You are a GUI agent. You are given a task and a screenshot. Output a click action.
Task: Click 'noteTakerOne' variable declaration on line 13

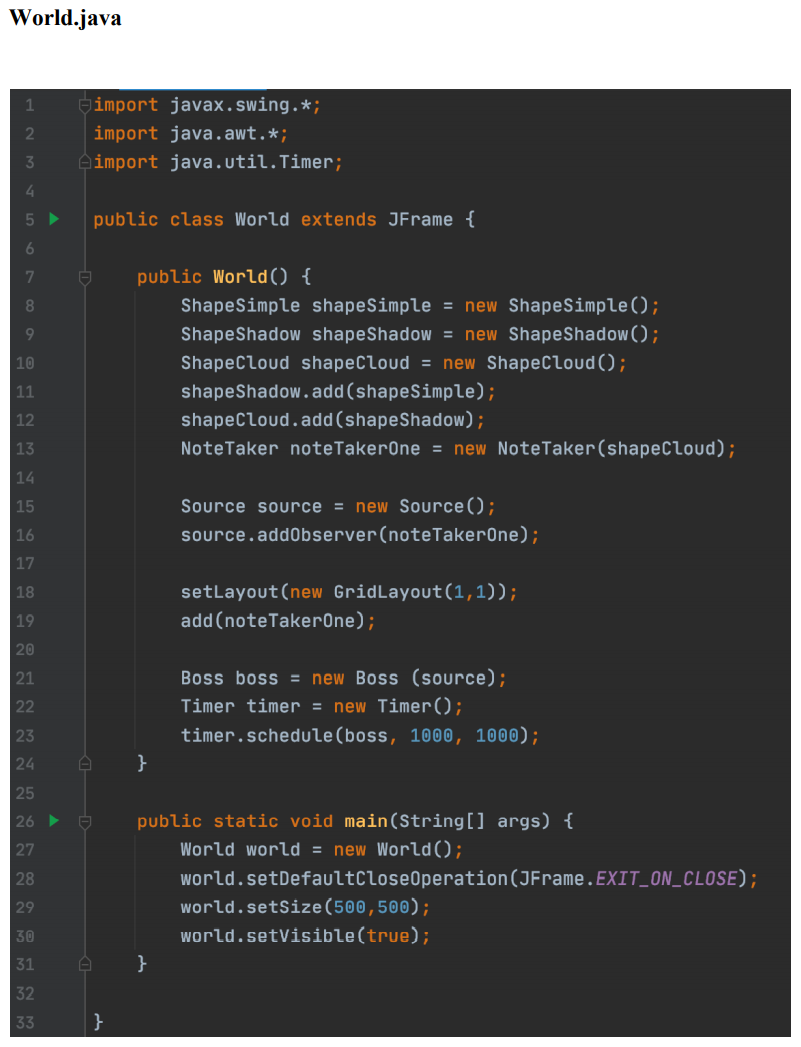(x=355, y=449)
